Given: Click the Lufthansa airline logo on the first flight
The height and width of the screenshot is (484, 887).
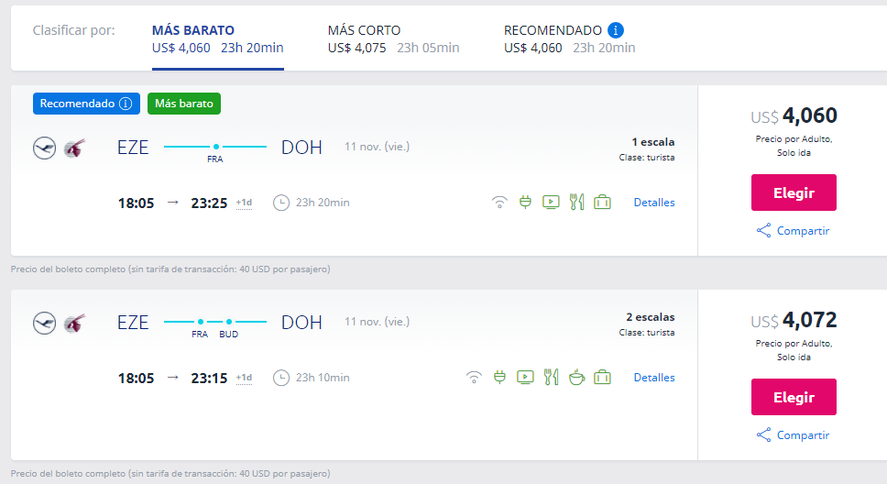Looking at the screenshot, I should (x=44, y=148).
